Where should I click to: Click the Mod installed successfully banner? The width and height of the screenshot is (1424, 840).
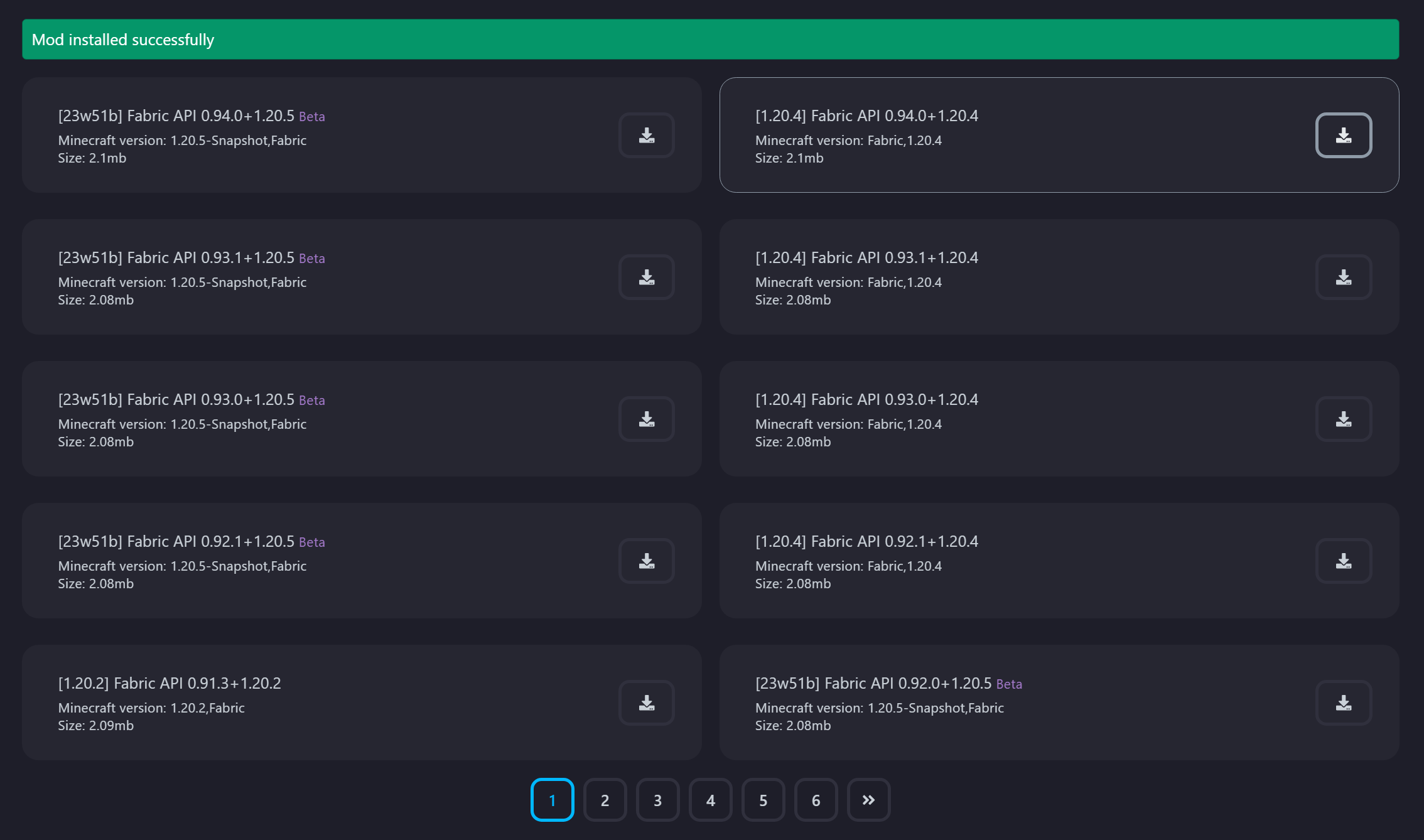710,40
